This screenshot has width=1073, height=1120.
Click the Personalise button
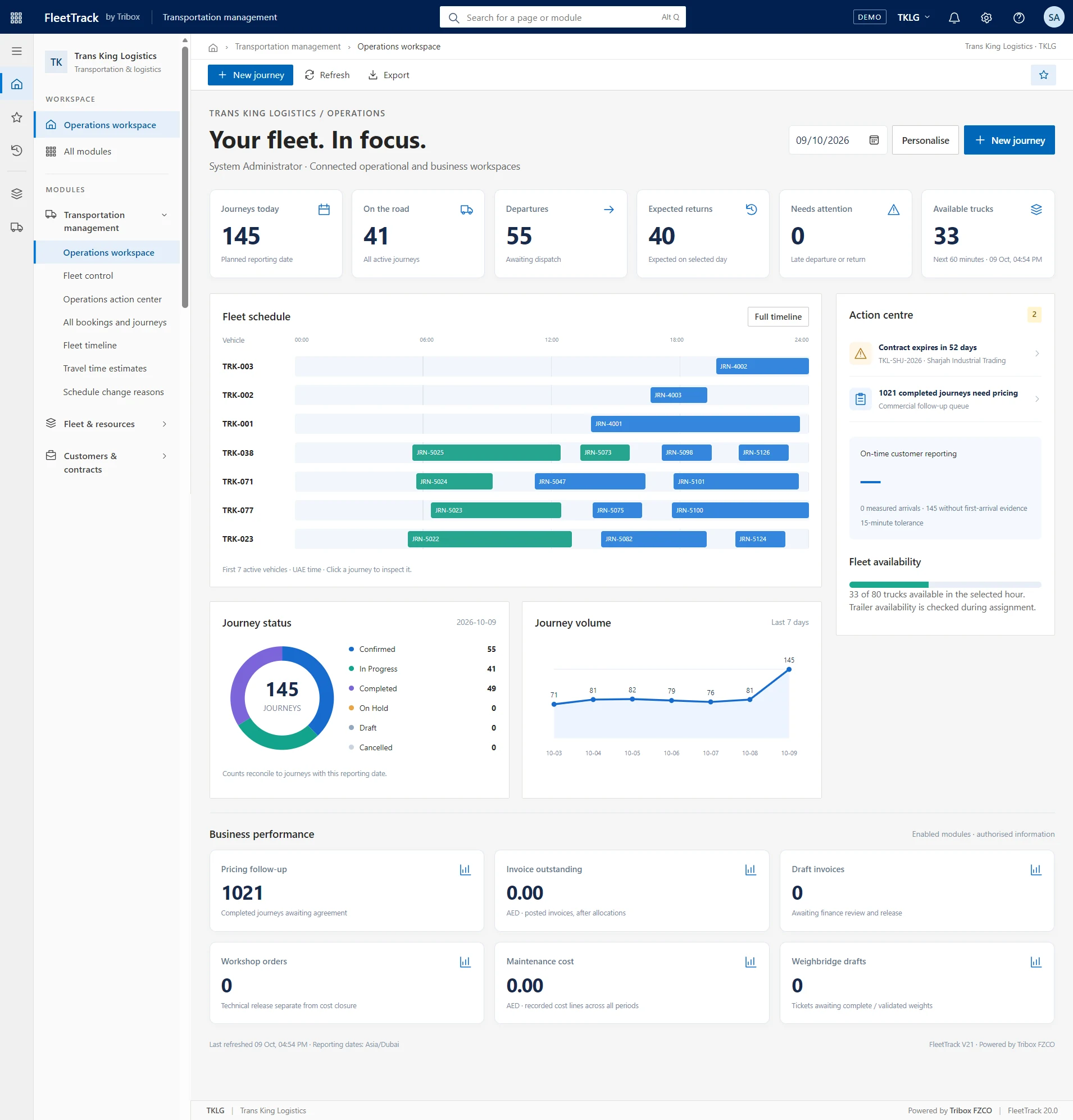925,140
